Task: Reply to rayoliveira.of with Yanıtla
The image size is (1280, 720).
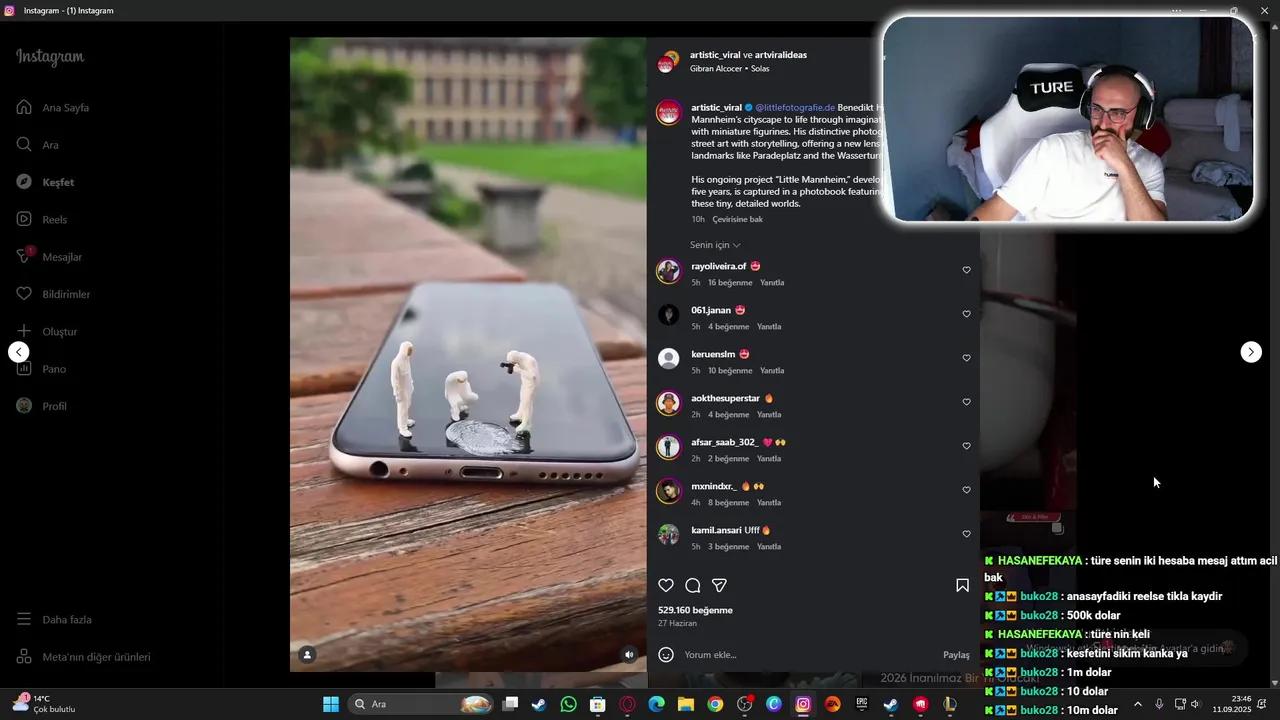Action: tap(771, 283)
